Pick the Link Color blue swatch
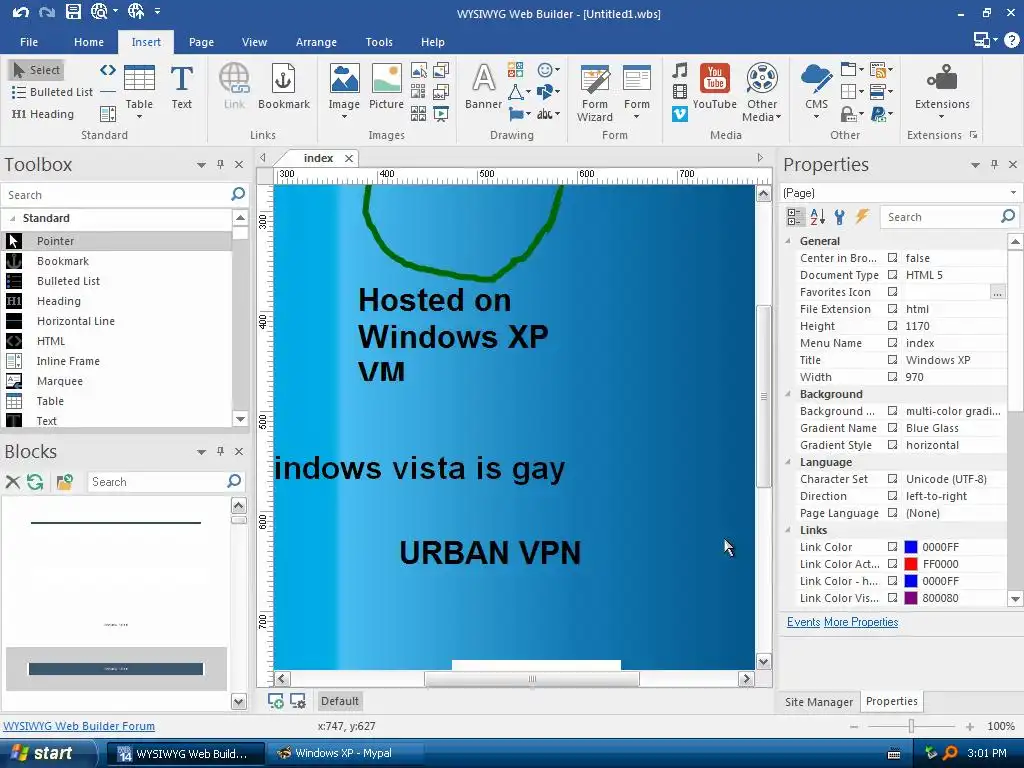The height and width of the screenshot is (768, 1024). click(x=911, y=547)
